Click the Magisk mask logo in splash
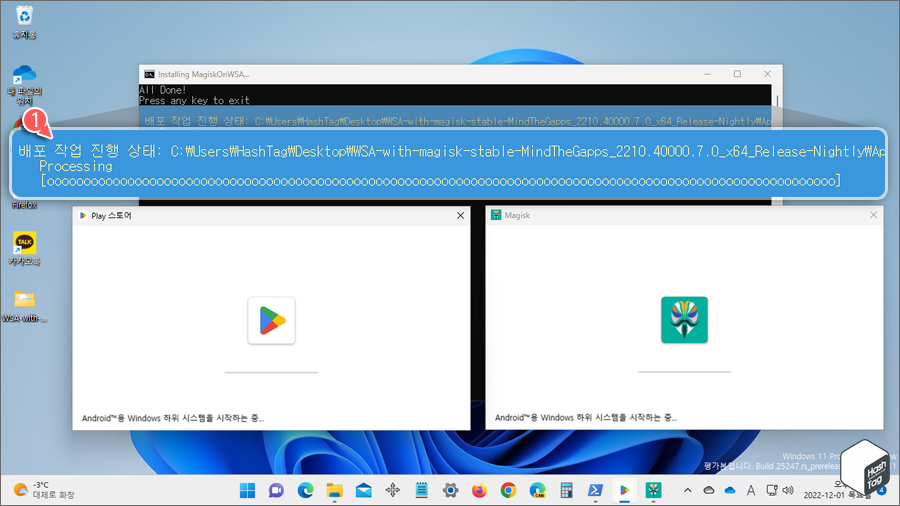 click(684, 320)
